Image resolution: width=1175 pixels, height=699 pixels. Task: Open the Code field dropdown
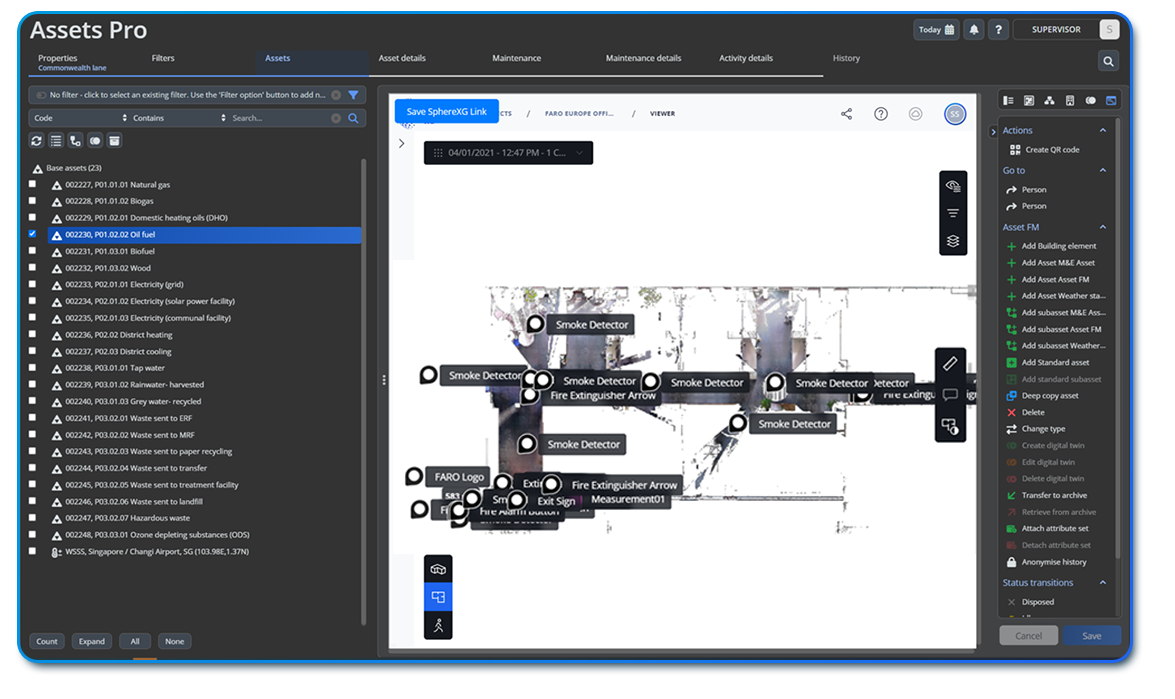click(79, 118)
